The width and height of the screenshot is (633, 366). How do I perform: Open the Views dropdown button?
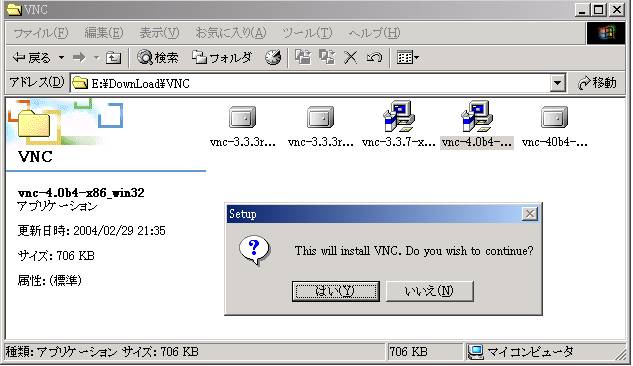tap(408, 58)
